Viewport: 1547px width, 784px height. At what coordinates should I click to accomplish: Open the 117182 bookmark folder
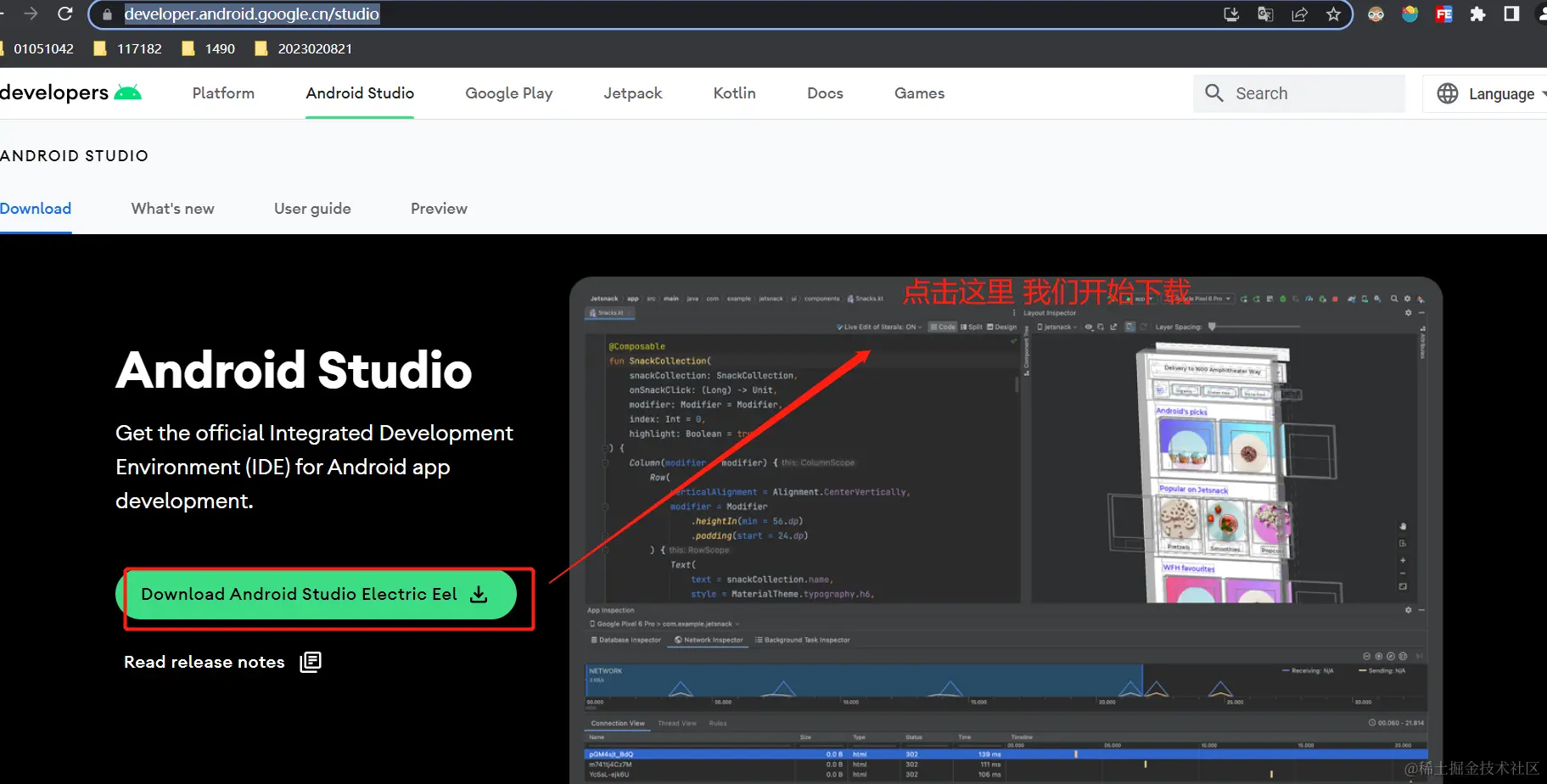click(x=128, y=48)
